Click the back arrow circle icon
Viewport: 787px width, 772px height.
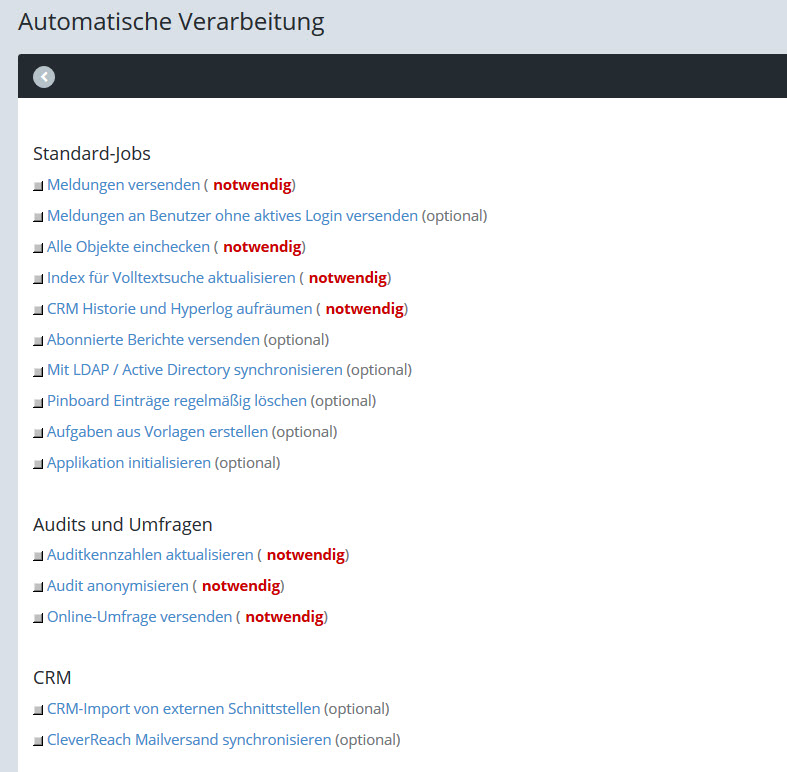coord(44,77)
